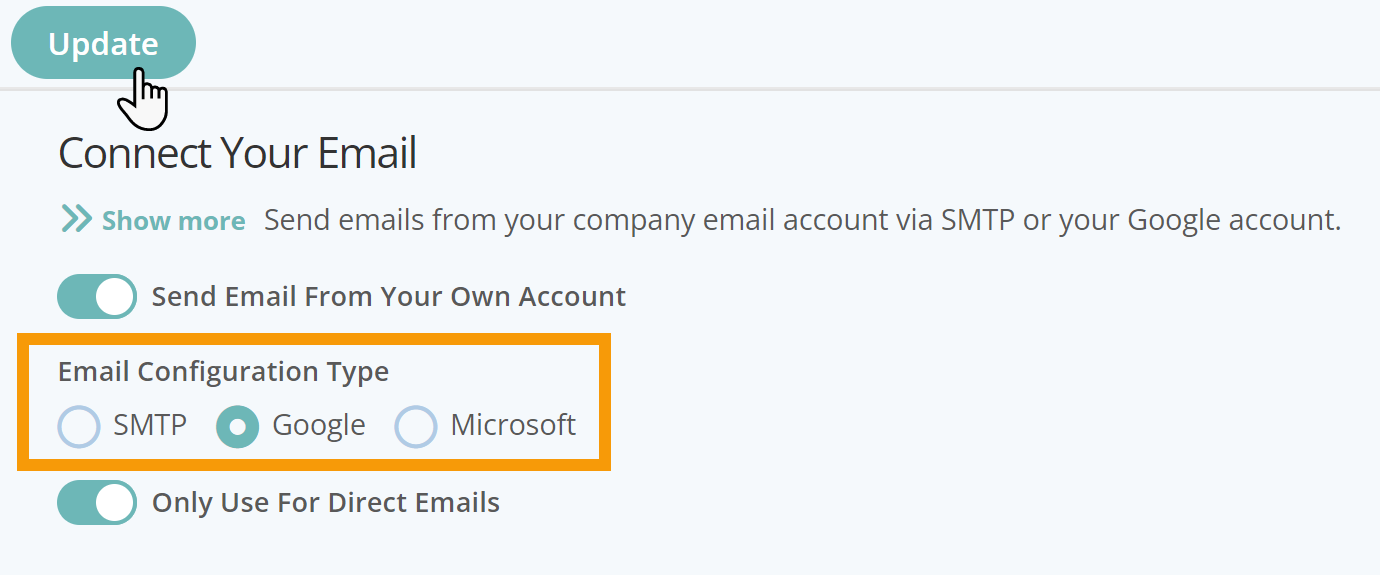Click the Google option label
This screenshot has width=1380, height=575.
click(319, 426)
